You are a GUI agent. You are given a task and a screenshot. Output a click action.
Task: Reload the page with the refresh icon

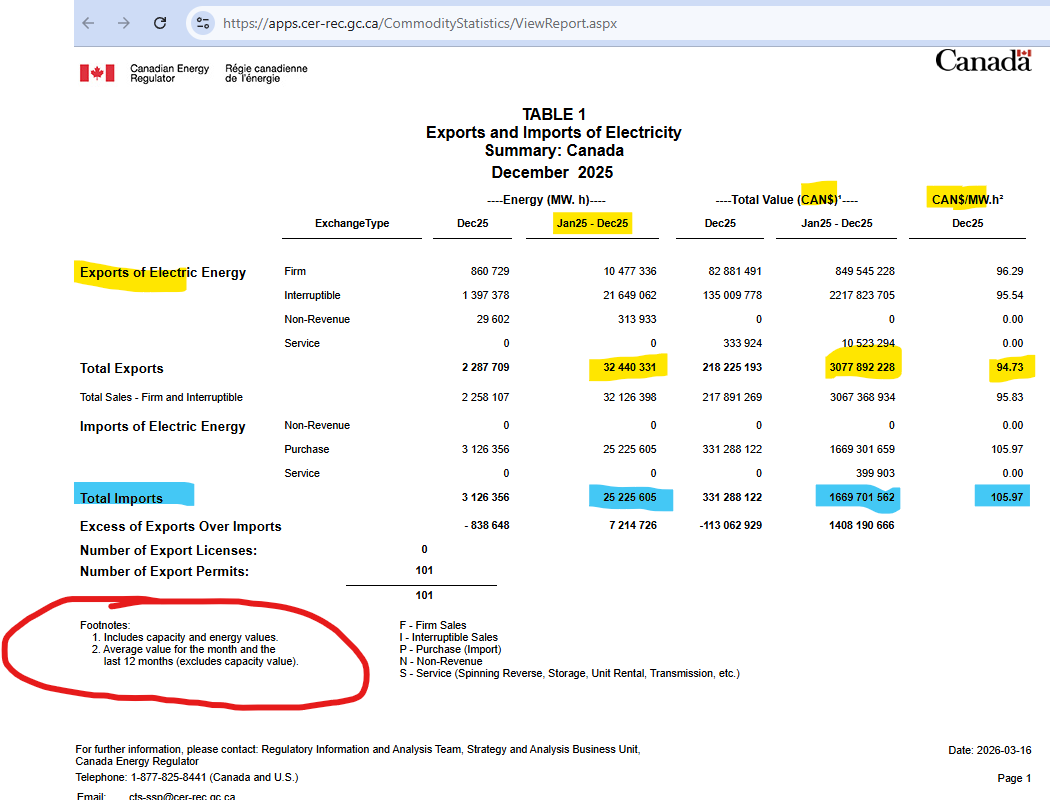[x=160, y=23]
